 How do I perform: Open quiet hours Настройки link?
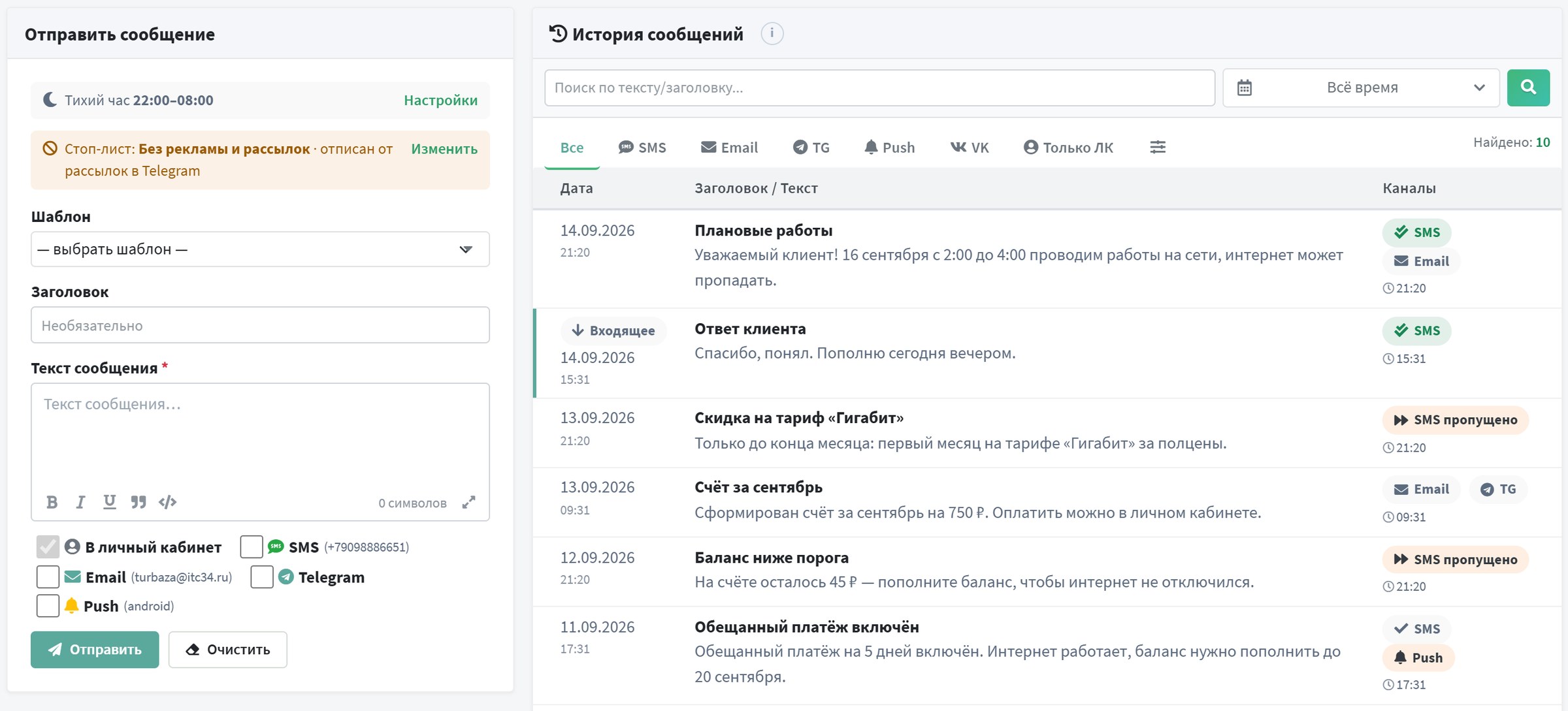pos(440,100)
